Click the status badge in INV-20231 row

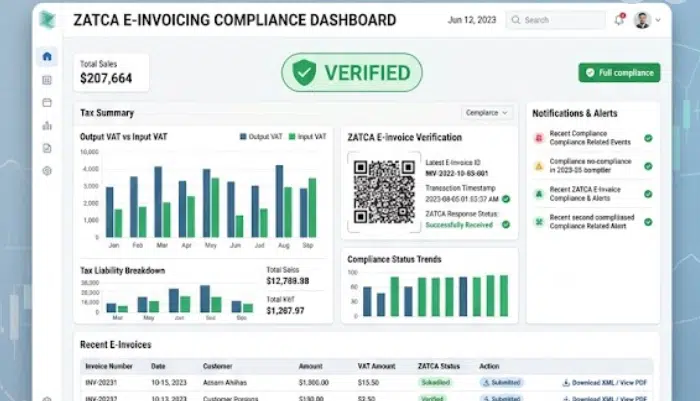pos(435,382)
